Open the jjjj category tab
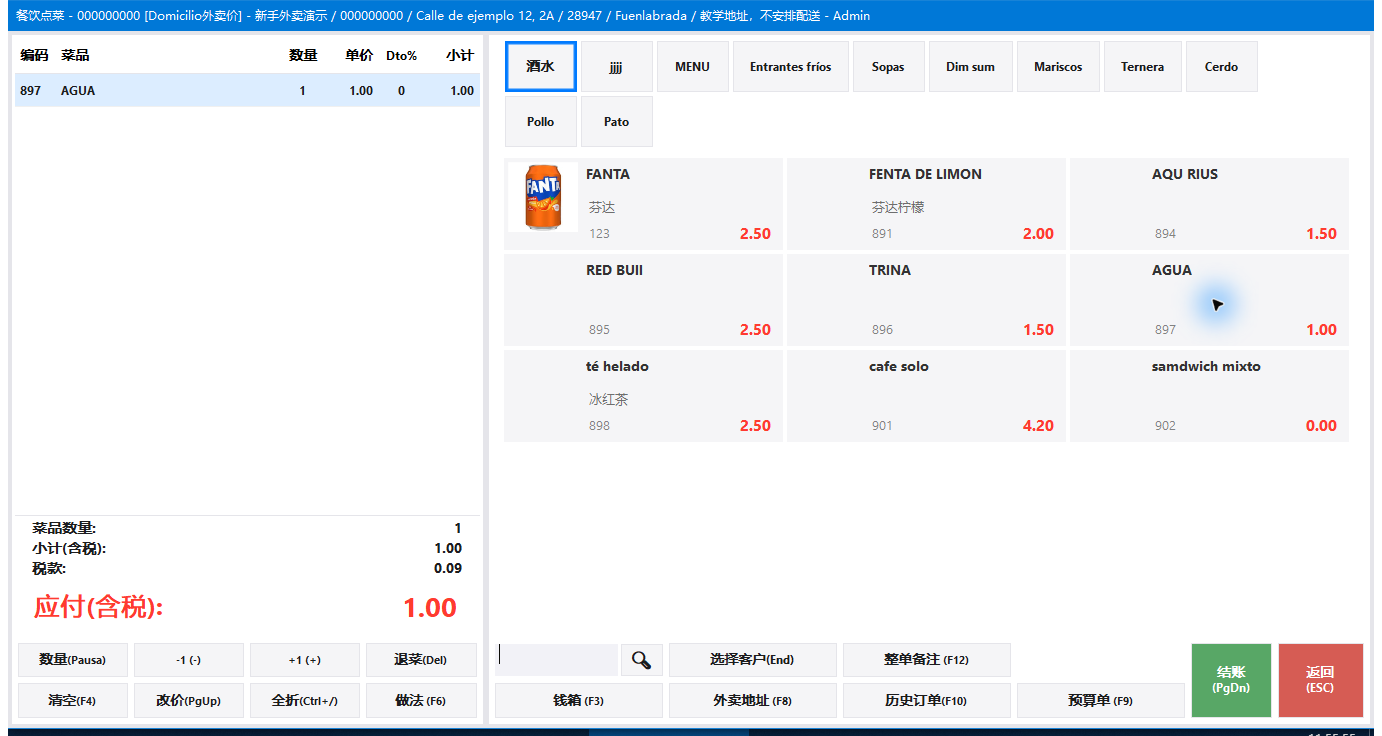Viewport: 1382px width, 736px height. pyautogui.click(x=617, y=67)
